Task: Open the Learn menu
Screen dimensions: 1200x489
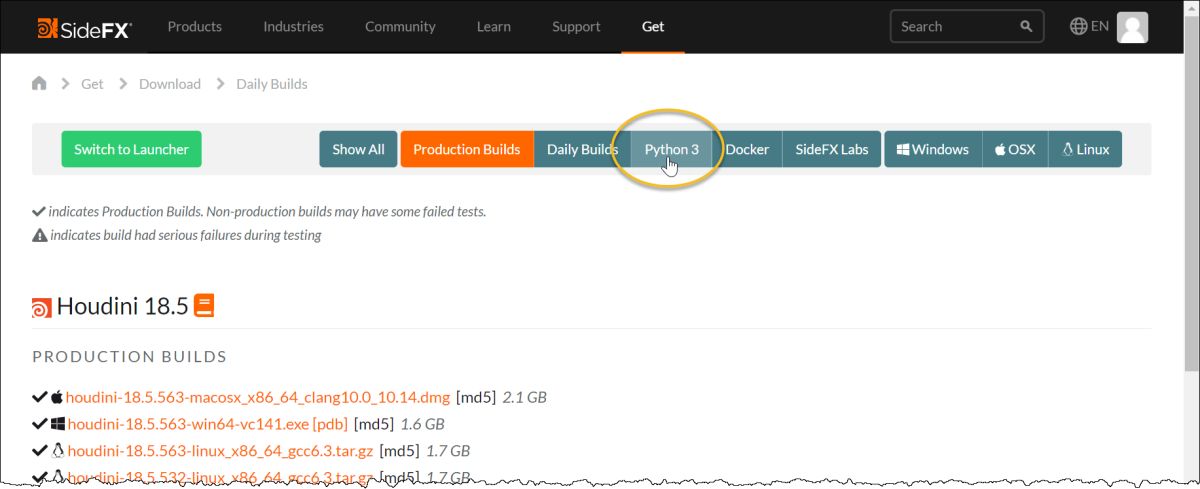Action: tap(494, 27)
